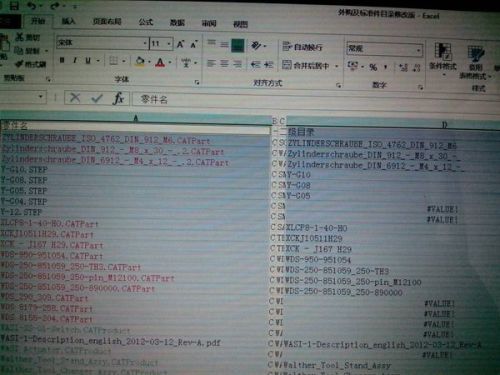Switch to the 数据 Data tab

pos(177,23)
